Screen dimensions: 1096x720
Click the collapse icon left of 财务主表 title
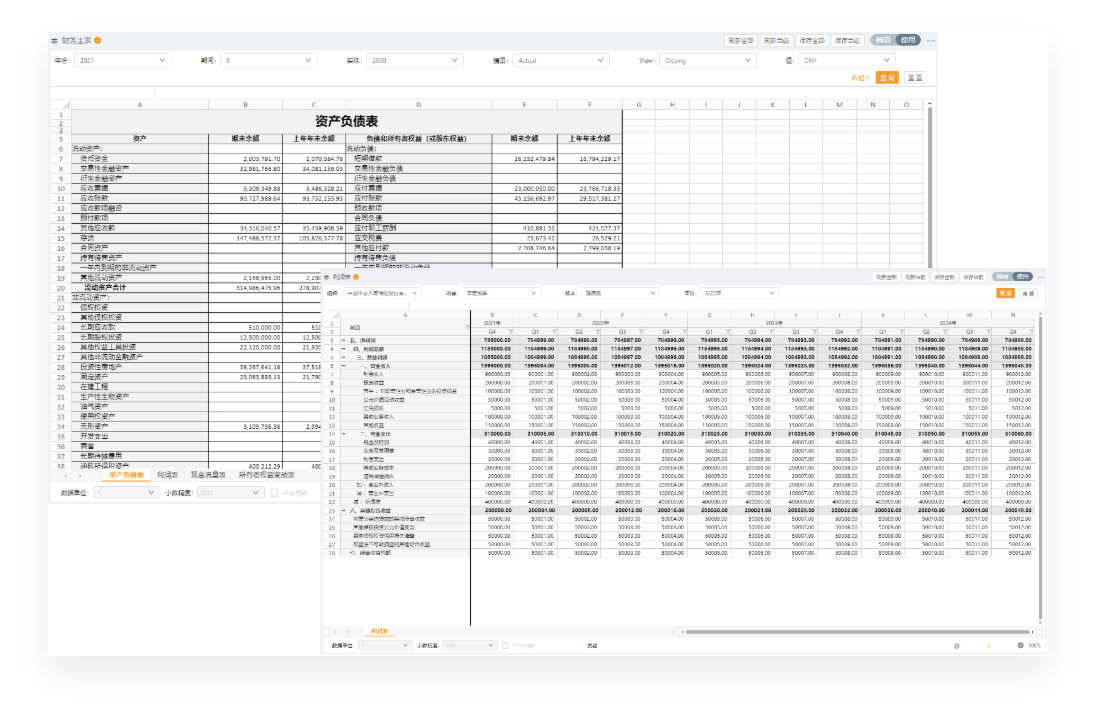point(55,41)
